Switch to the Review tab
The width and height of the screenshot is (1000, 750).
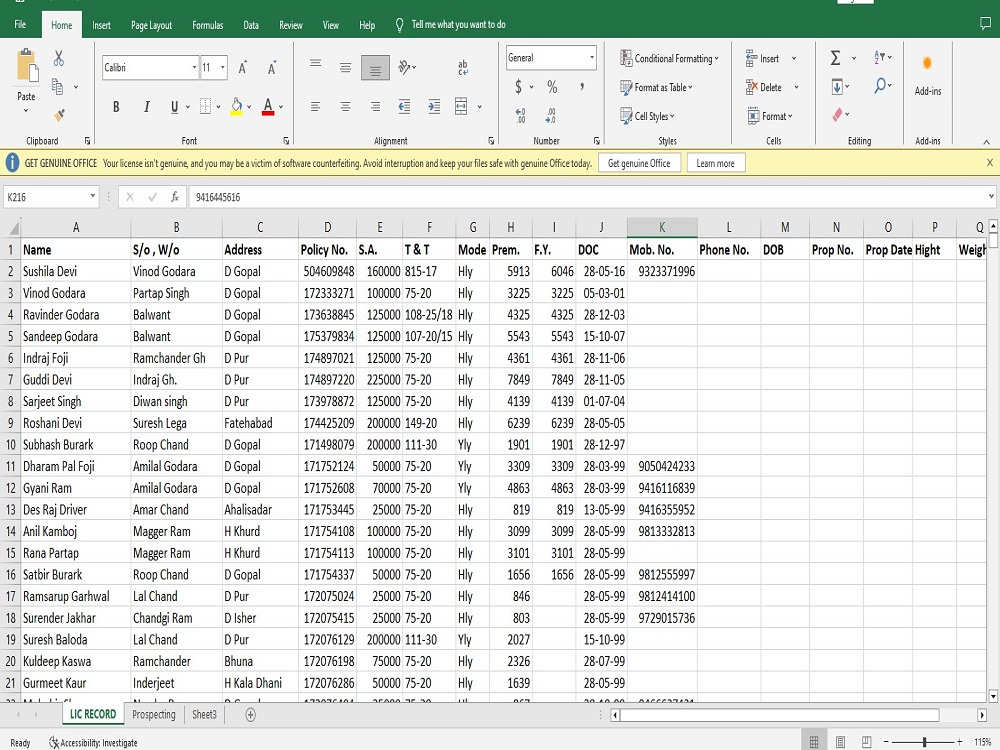[290, 26]
